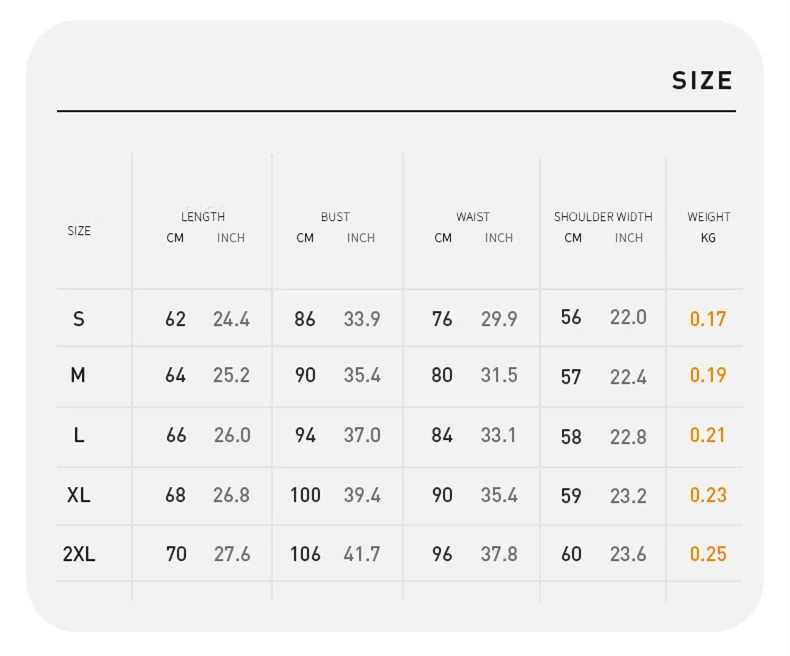Image resolution: width=790 pixels, height=656 pixels.
Task: Click the orange 0.17 weight value
Action: click(x=708, y=319)
